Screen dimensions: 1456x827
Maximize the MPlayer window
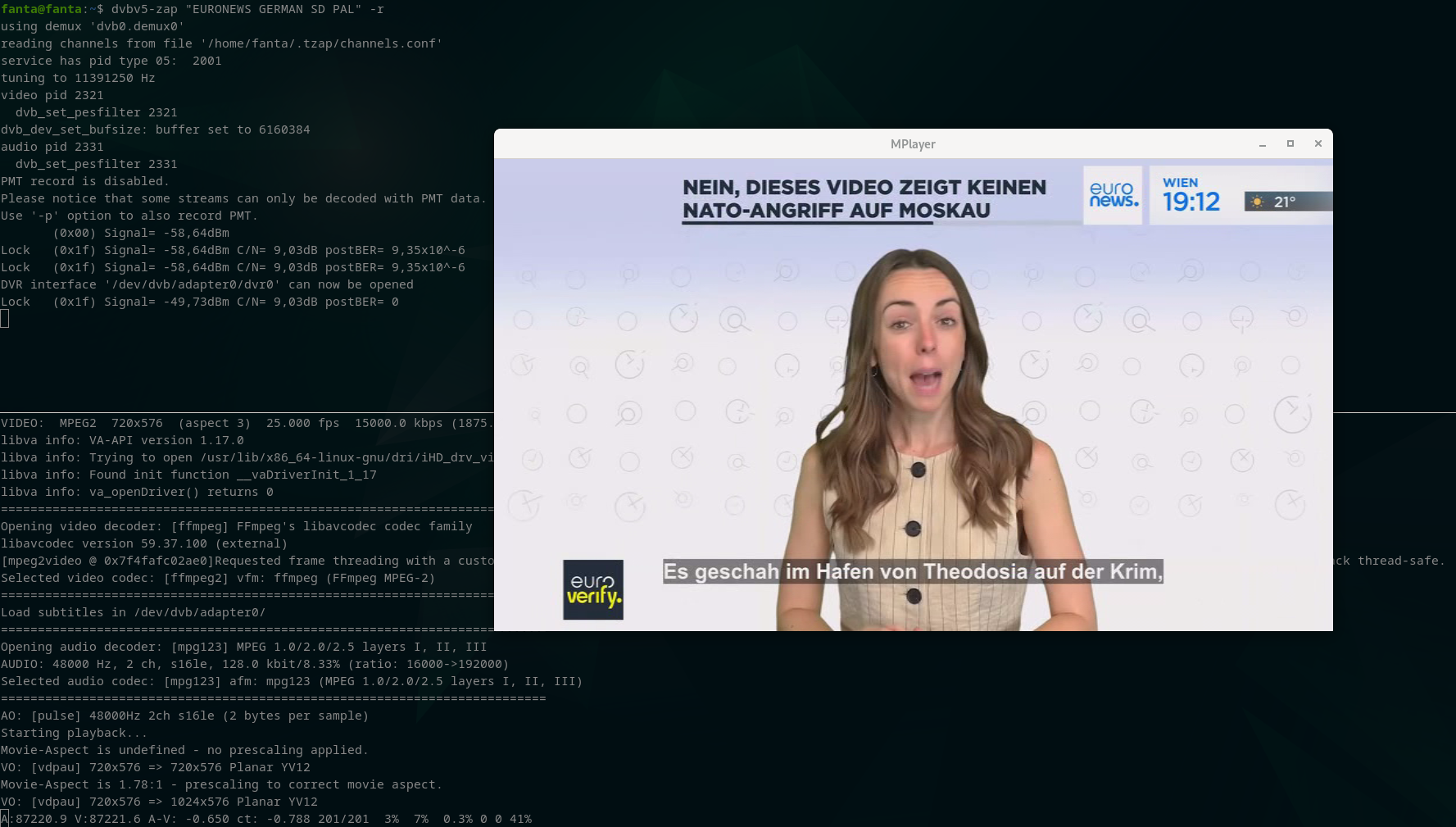[x=1290, y=143]
